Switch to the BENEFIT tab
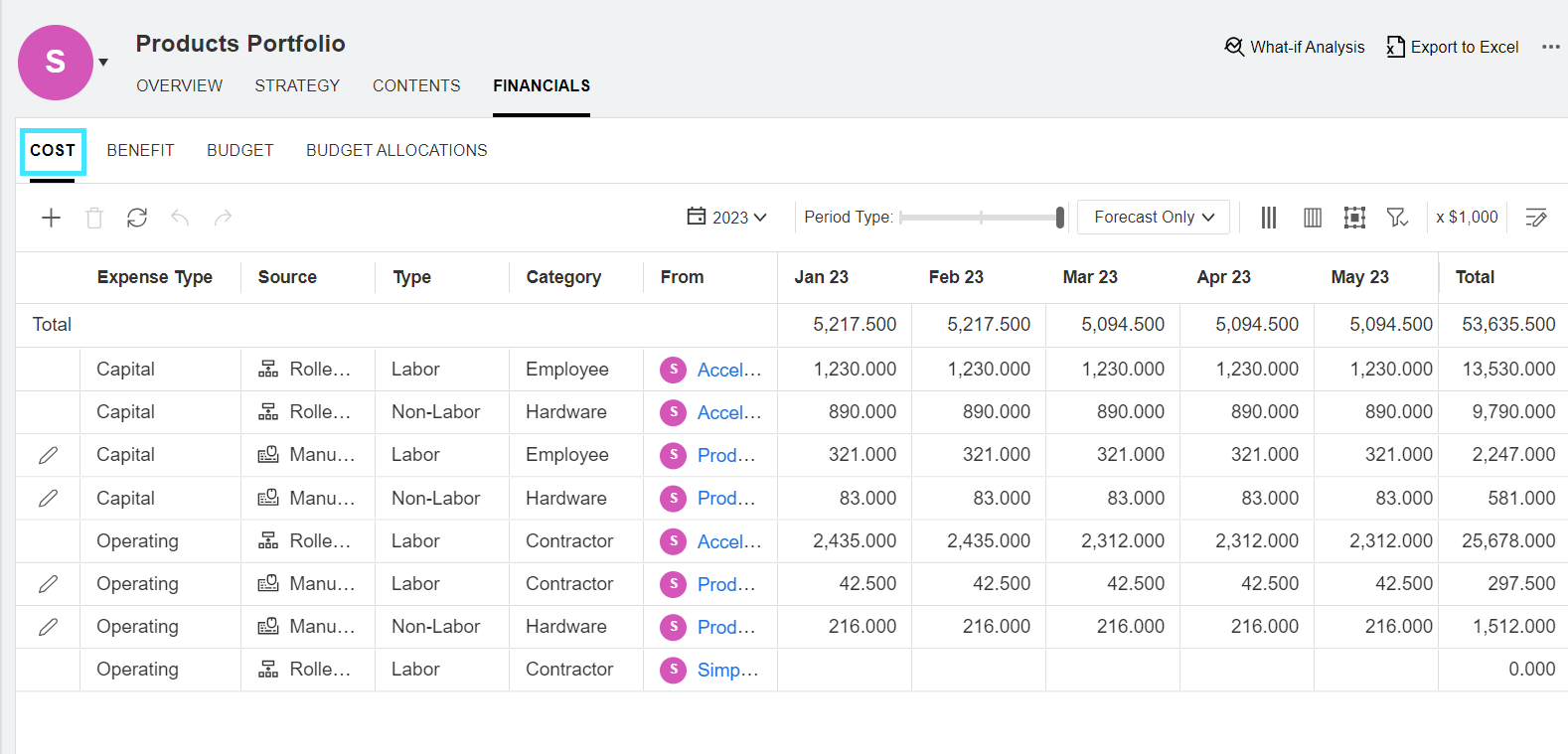Screen dimensions: 1568x754 coord(140,150)
